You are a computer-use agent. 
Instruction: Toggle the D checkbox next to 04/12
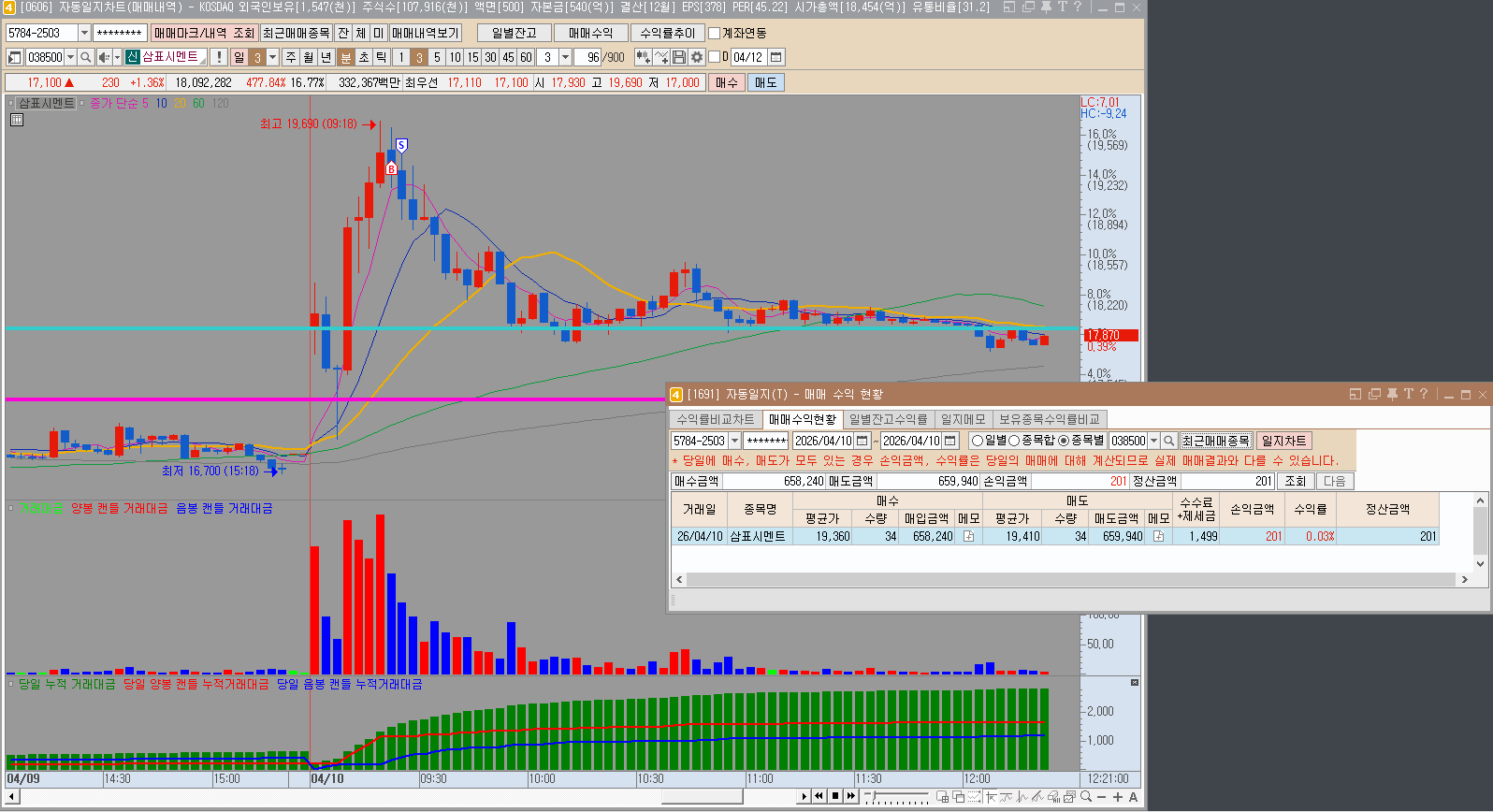pyautogui.click(x=715, y=57)
